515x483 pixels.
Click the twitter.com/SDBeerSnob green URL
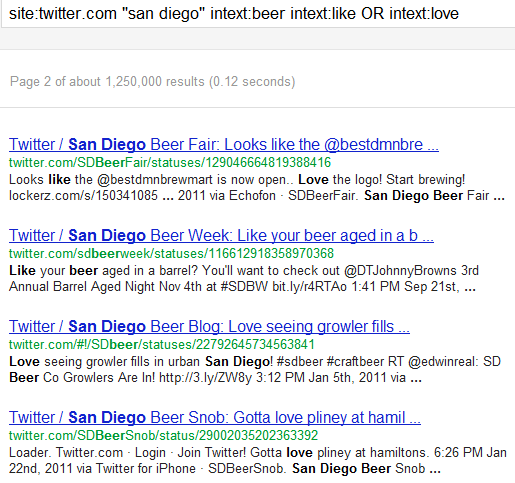coord(163,436)
